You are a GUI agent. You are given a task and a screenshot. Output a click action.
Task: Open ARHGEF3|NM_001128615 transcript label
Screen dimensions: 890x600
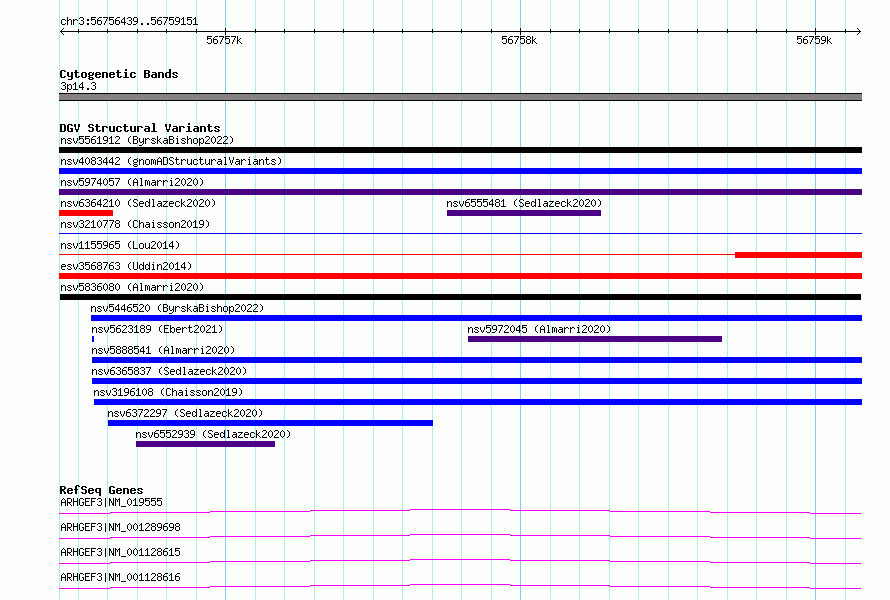pyautogui.click(x=120, y=552)
